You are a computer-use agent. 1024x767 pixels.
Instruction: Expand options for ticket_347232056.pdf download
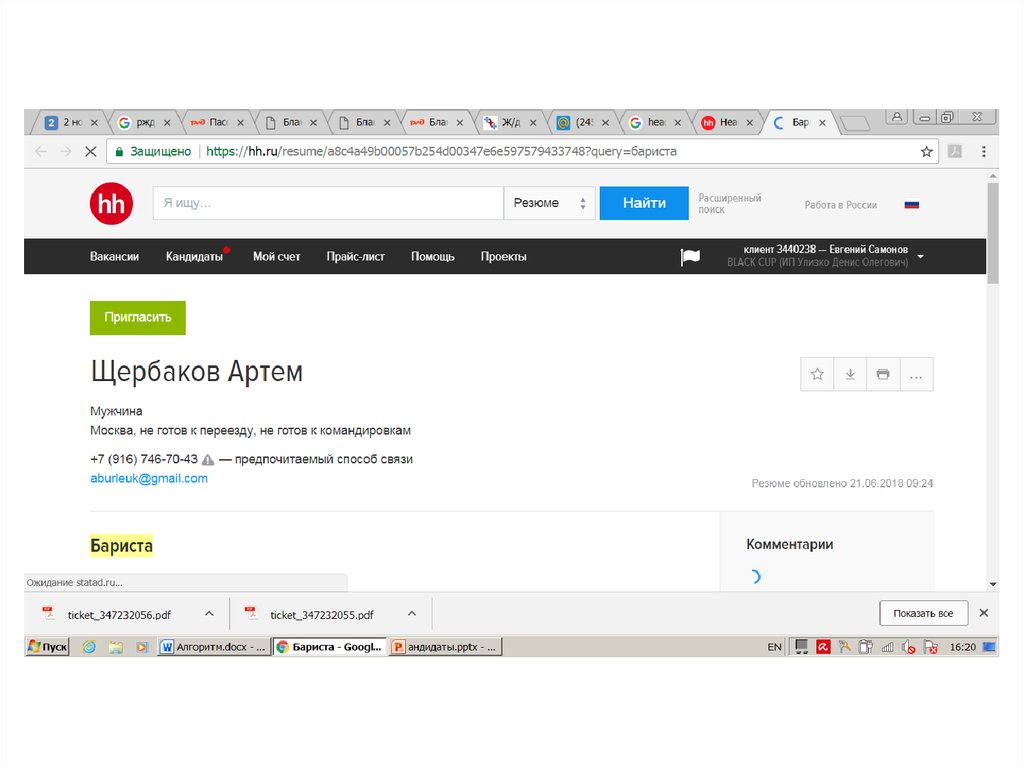209,614
